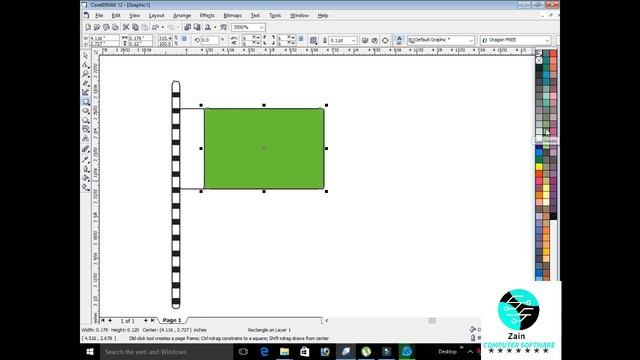Pick the blue swatch in the color palette
The width and height of the screenshot is (640, 360).
tap(539, 152)
